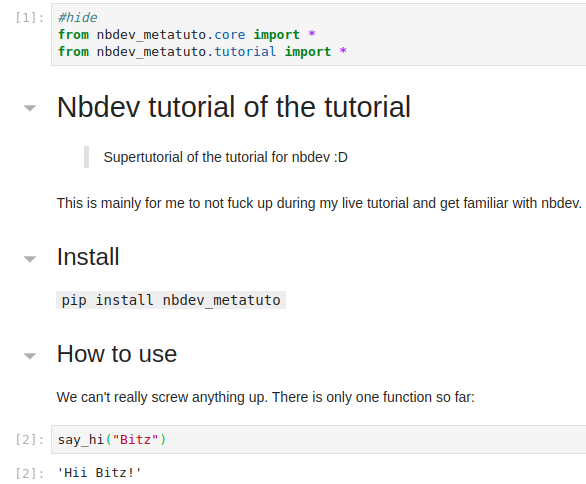Click inside the first code cell imports
Viewport: 586px width, 484px height.
318,35
